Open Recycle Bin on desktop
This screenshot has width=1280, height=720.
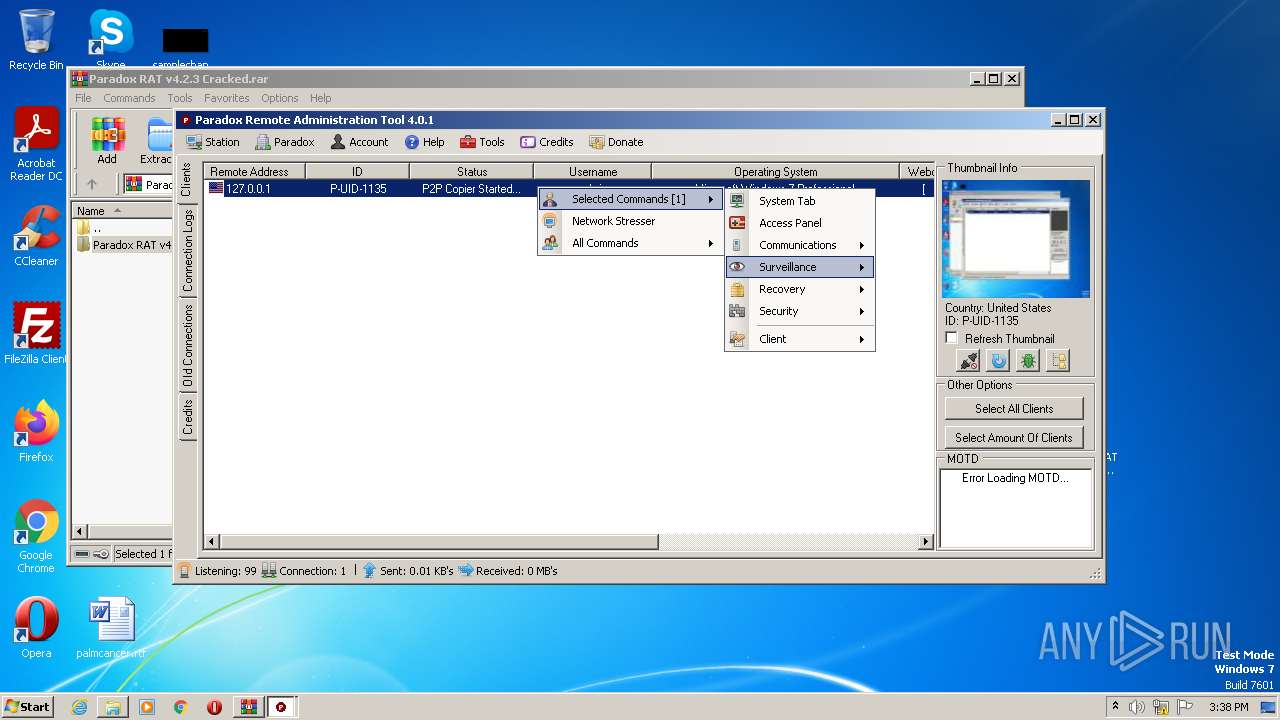point(36,40)
